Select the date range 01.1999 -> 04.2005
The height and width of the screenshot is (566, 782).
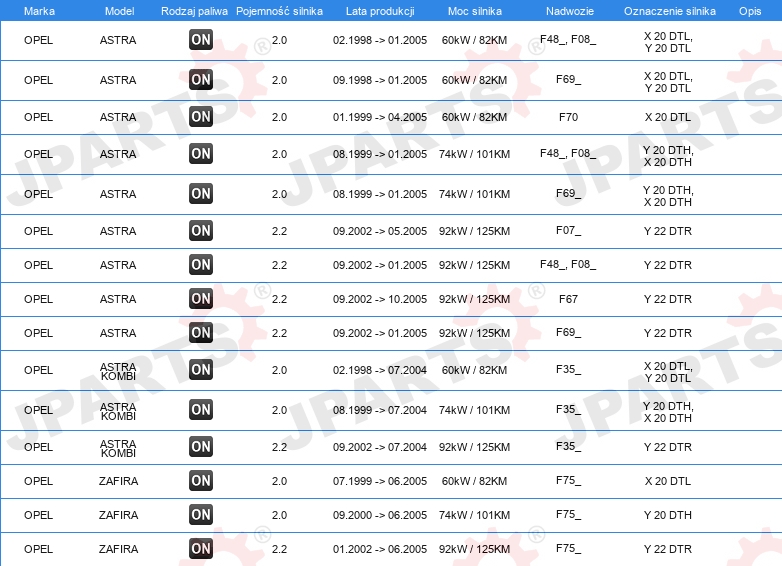coord(380,117)
